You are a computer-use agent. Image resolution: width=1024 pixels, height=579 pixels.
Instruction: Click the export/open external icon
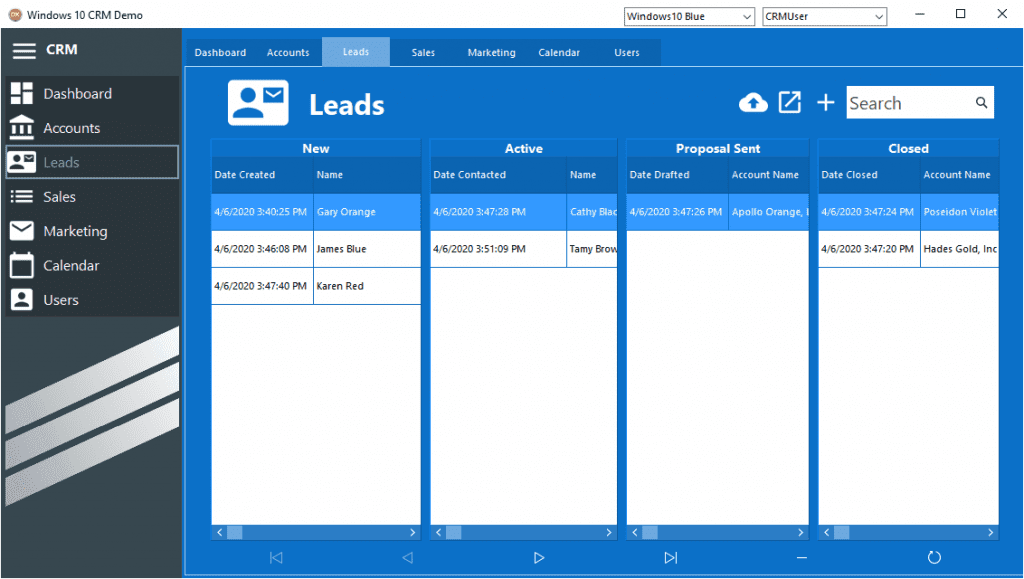790,102
